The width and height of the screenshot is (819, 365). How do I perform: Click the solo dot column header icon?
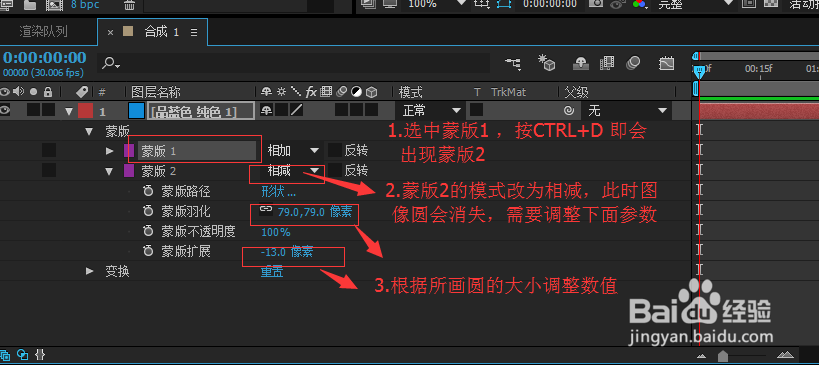coord(33,92)
